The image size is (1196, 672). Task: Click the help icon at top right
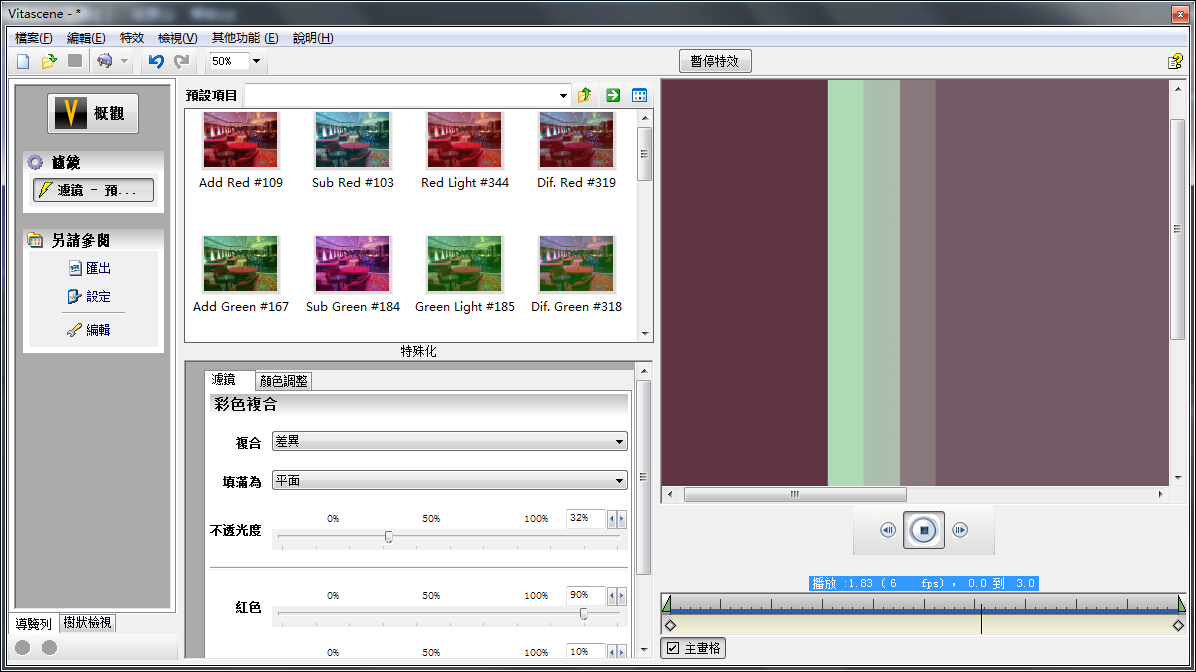pos(1175,62)
